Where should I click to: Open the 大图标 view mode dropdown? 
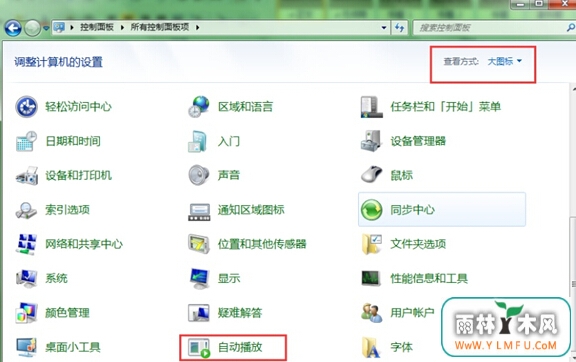click(504, 61)
